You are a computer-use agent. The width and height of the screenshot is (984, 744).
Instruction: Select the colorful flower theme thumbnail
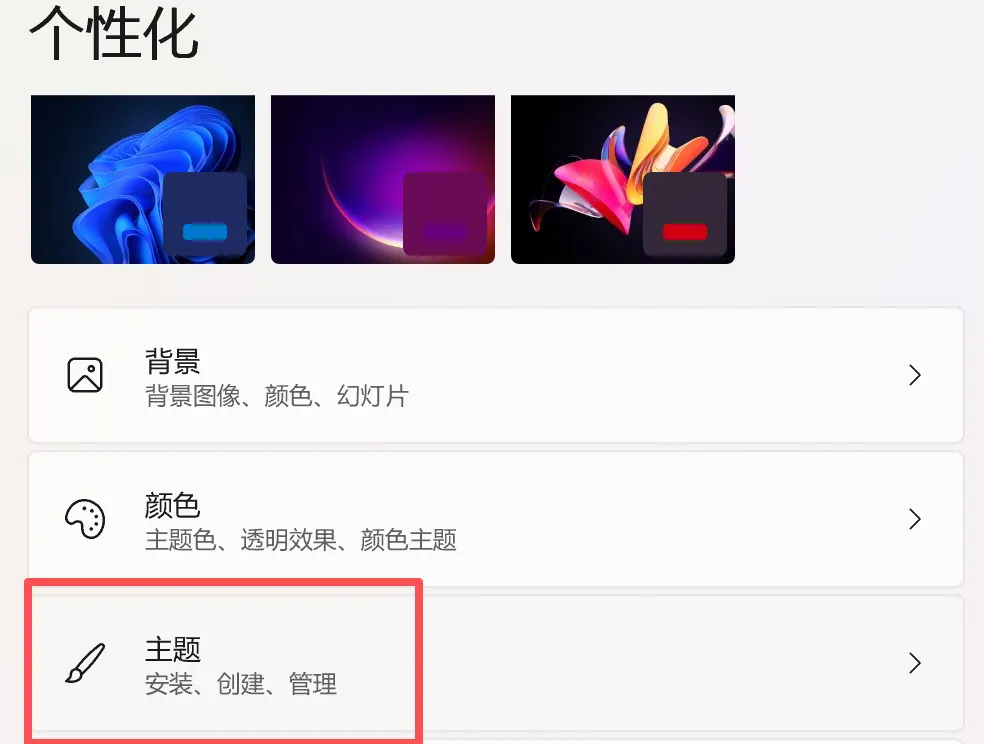(x=623, y=179)
